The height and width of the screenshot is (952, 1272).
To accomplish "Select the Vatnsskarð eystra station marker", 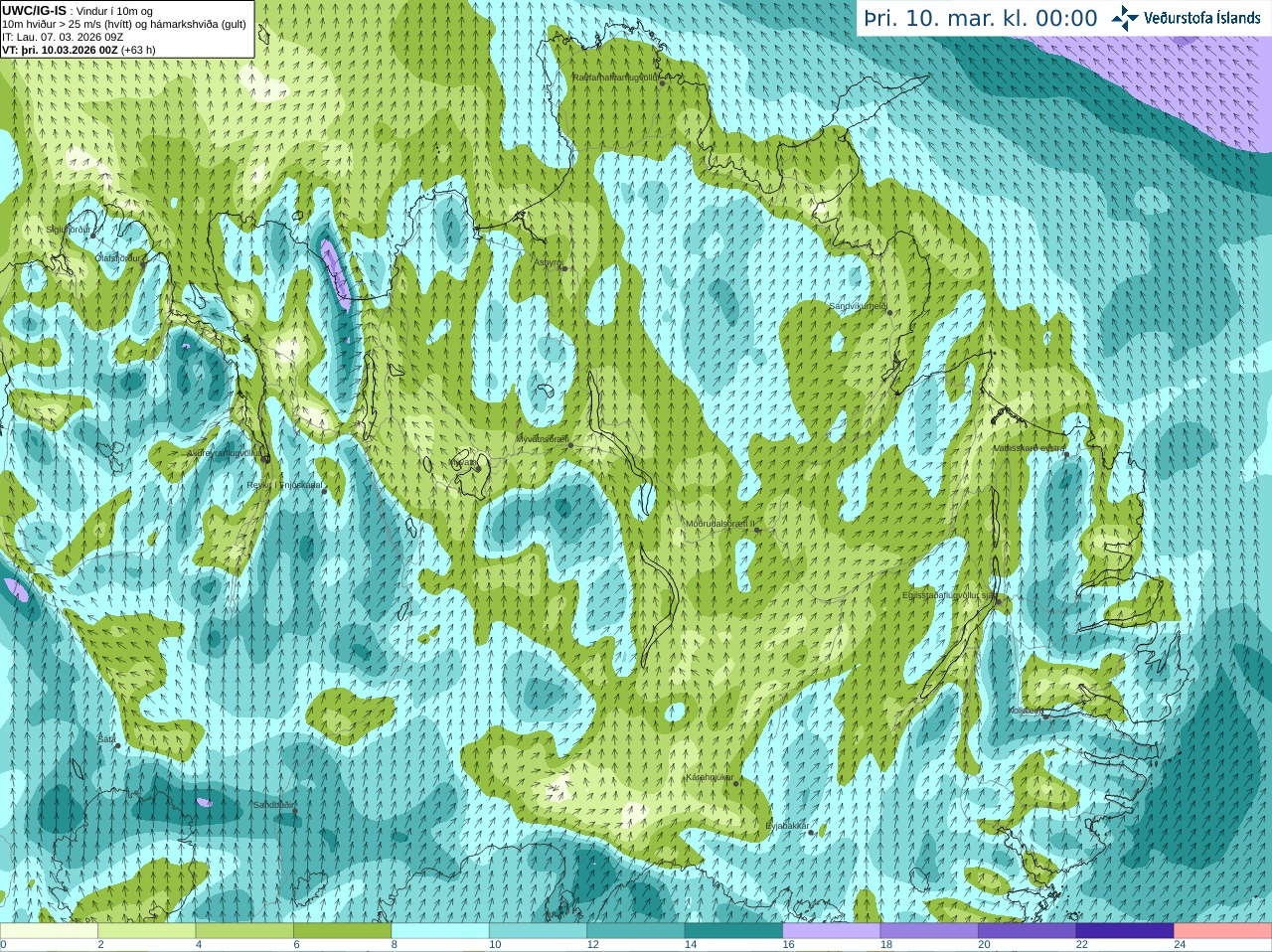I will coord(1067,455).
